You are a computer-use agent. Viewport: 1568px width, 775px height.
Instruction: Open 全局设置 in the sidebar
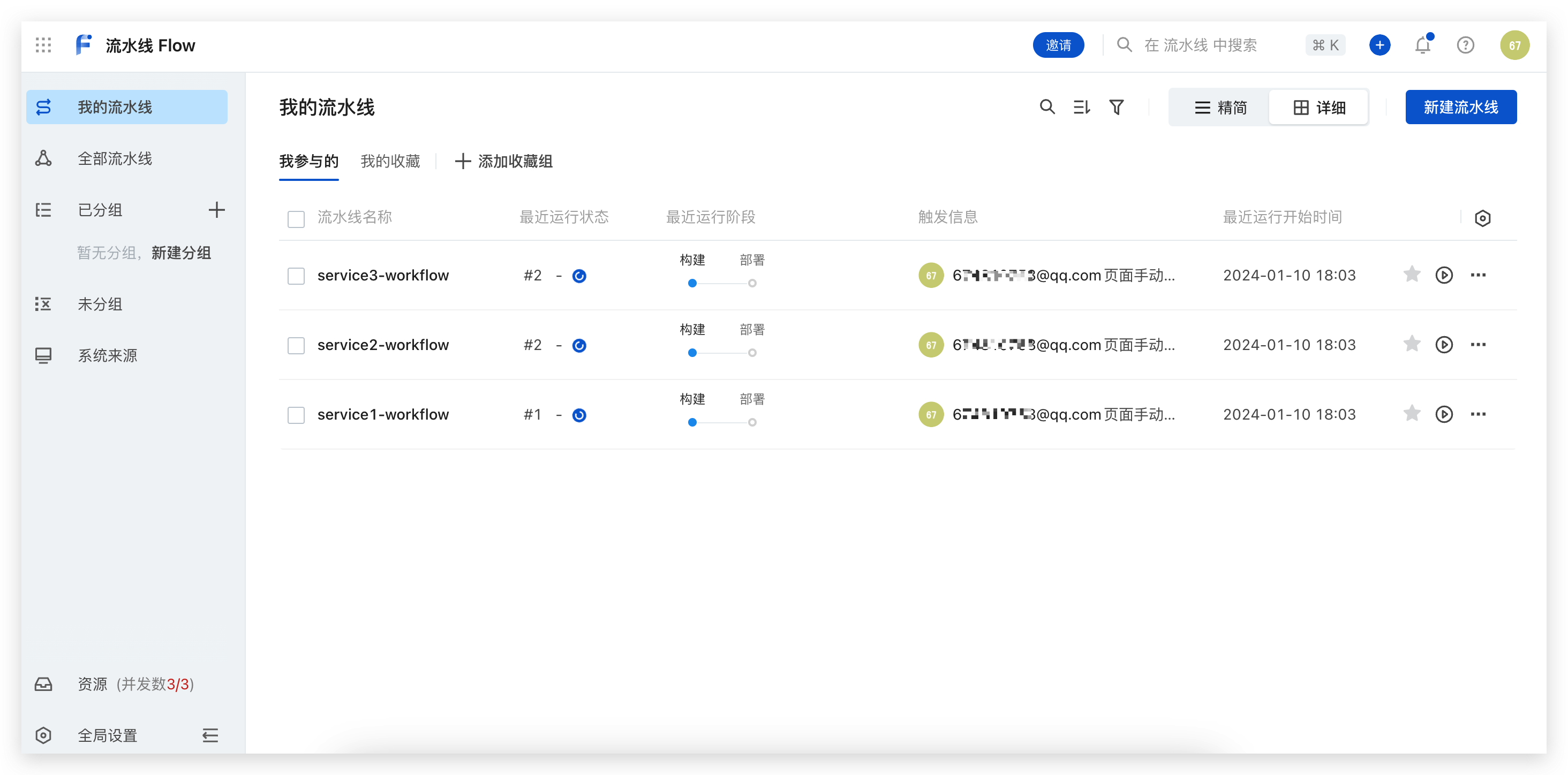(x=107, y=735)
